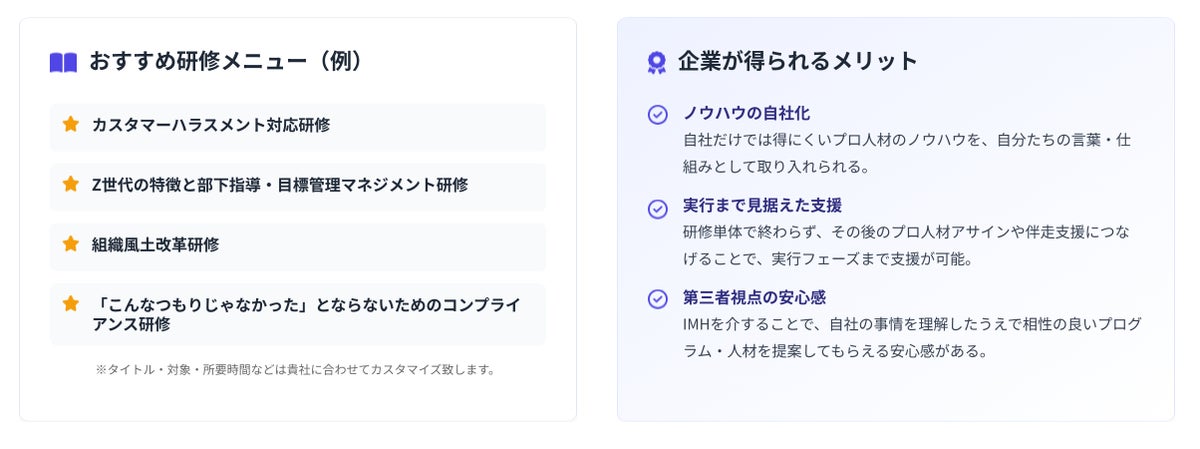Screen dimensions: 1200x449
Task: Click the 実行まで見据えた支援 benefit title
Action: [x=762, y=205]
